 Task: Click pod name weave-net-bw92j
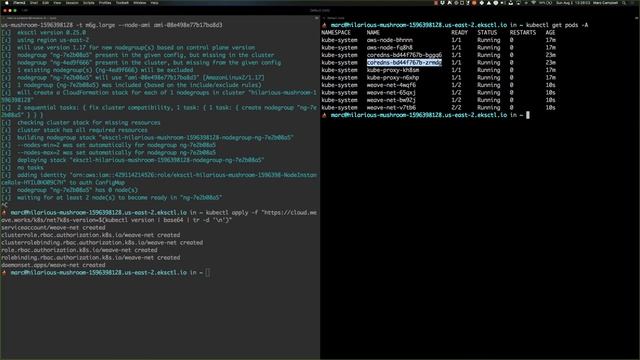coord(391,100)
